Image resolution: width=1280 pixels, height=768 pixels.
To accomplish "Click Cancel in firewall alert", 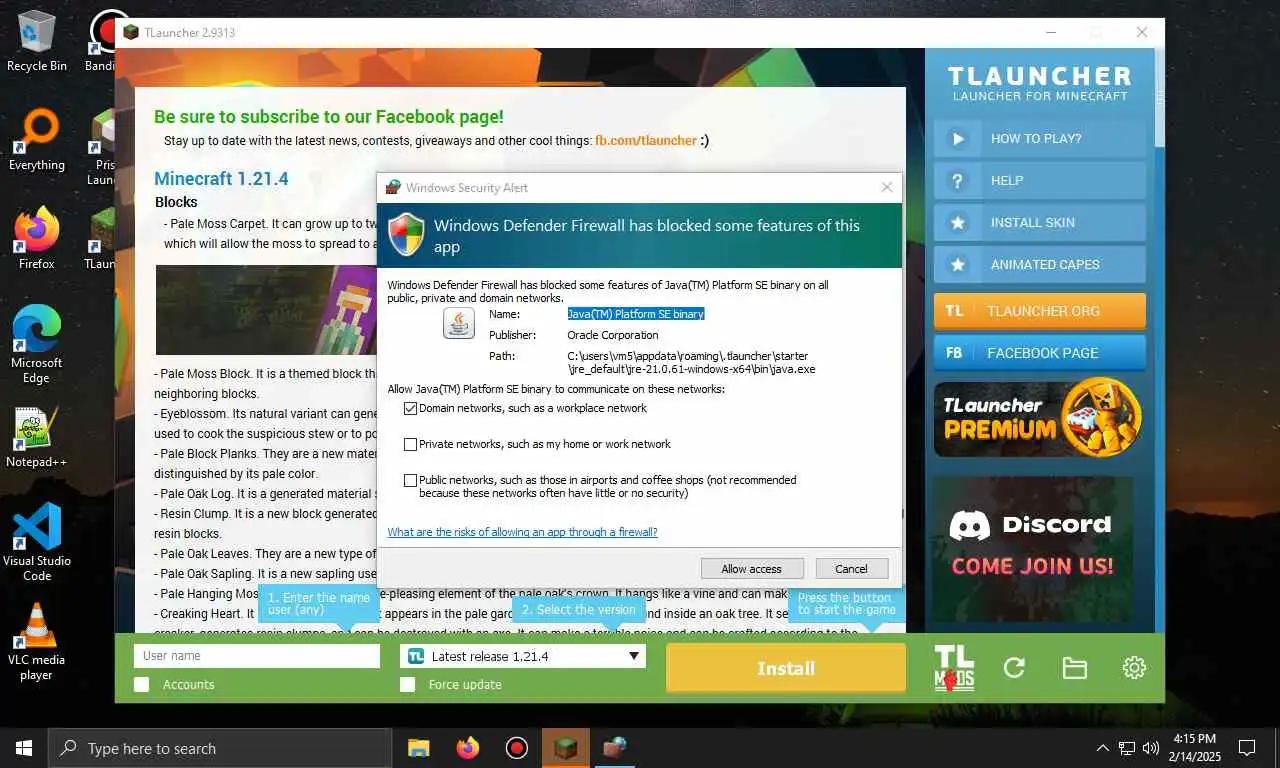I will (x=851, y=569).
